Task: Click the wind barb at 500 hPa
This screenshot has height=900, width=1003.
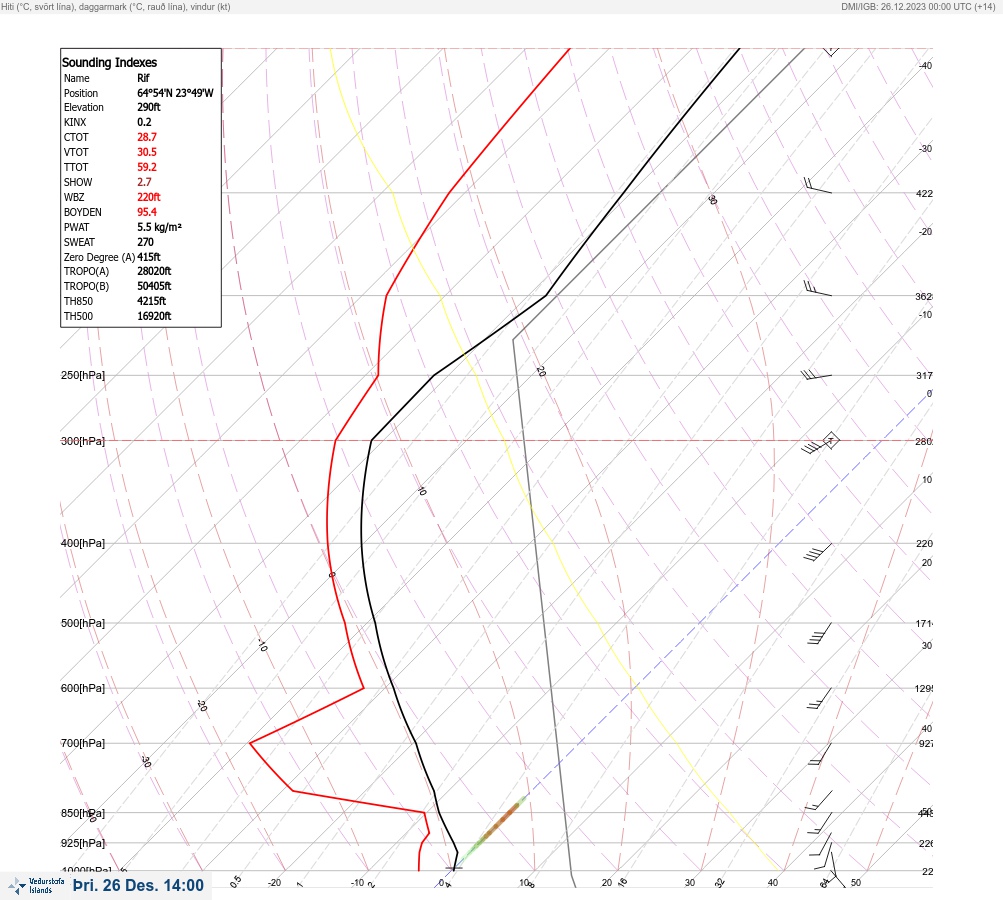Action: pos(819,633)
